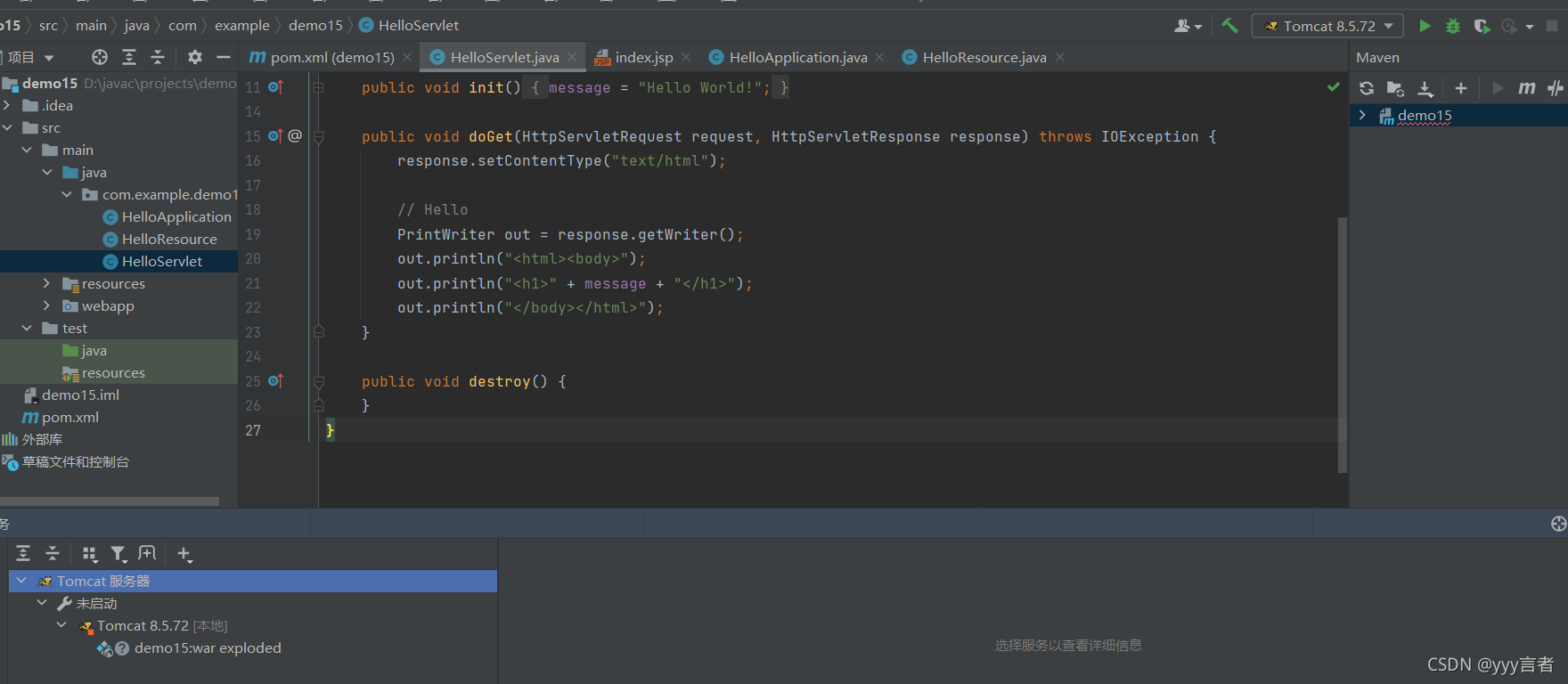1568x684 pixels.
Task: Open the Tomcat 8.5.72 run configuration dropdown
Action: 1327,26
